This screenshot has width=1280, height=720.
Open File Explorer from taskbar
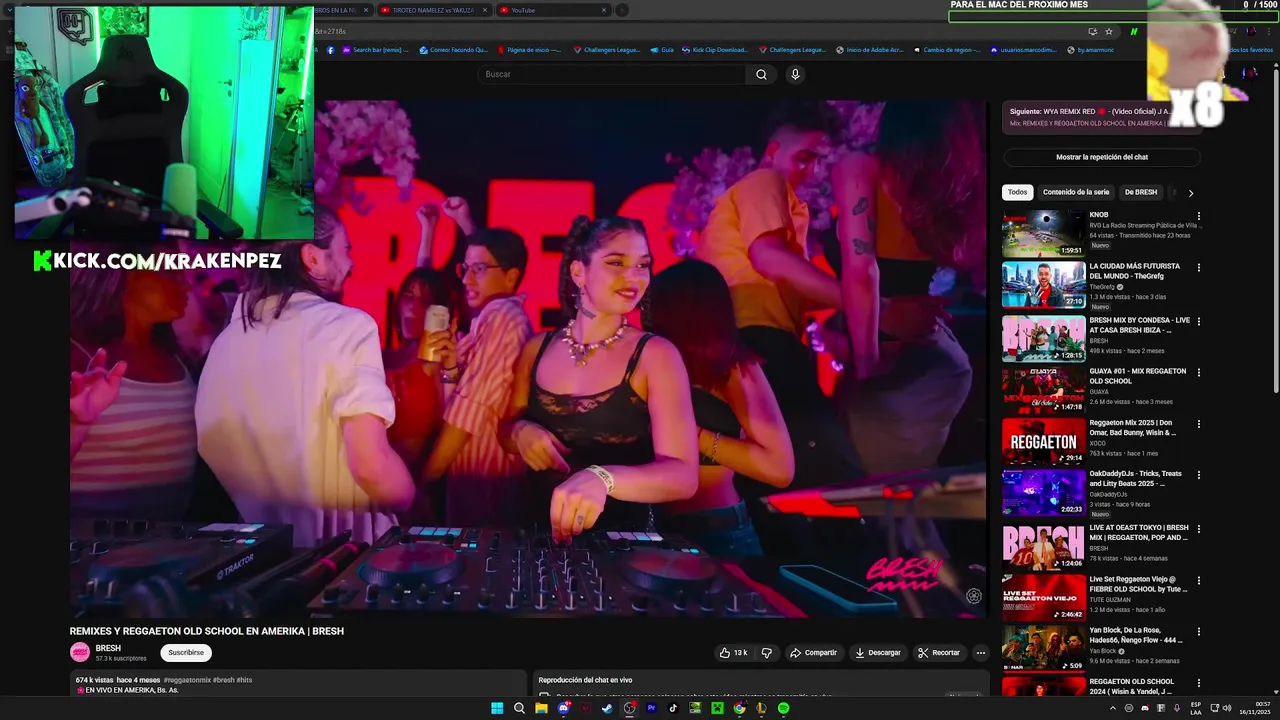point(541,708)
